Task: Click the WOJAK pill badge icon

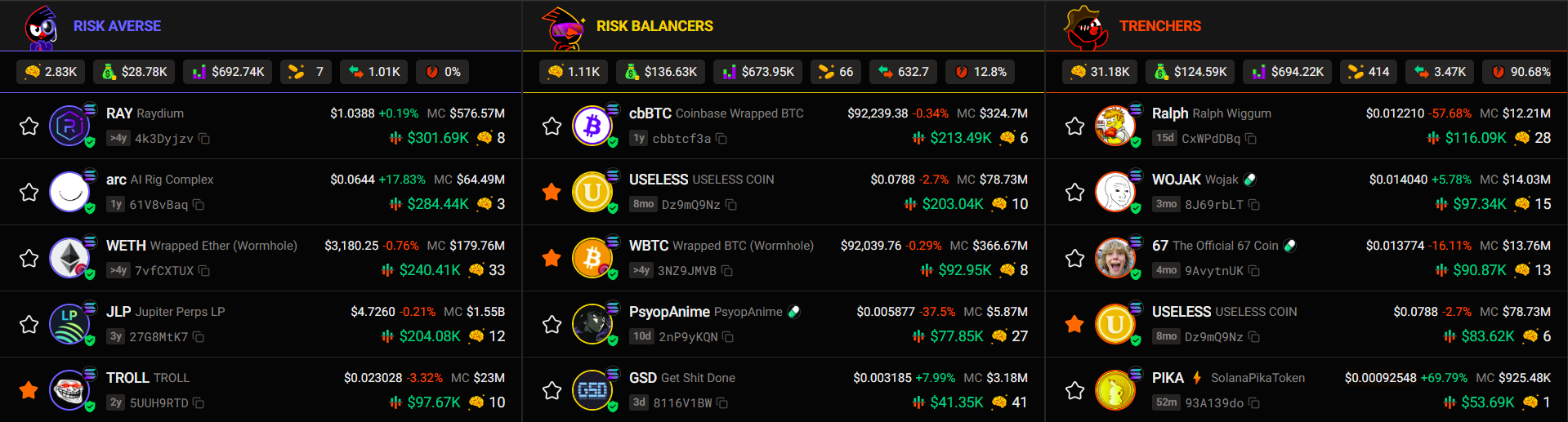Action: pos(1249,180)
